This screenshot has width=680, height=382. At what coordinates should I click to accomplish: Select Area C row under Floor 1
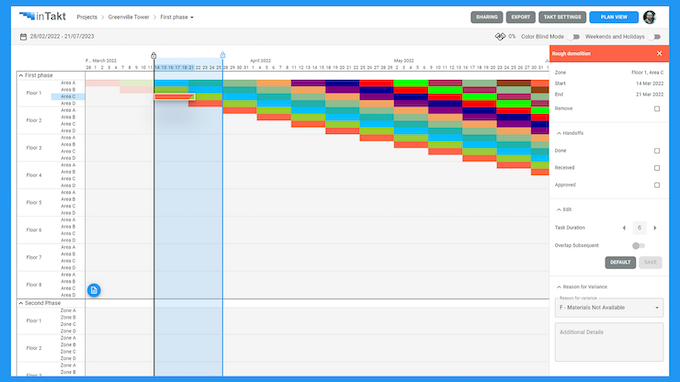click(68, 97)
